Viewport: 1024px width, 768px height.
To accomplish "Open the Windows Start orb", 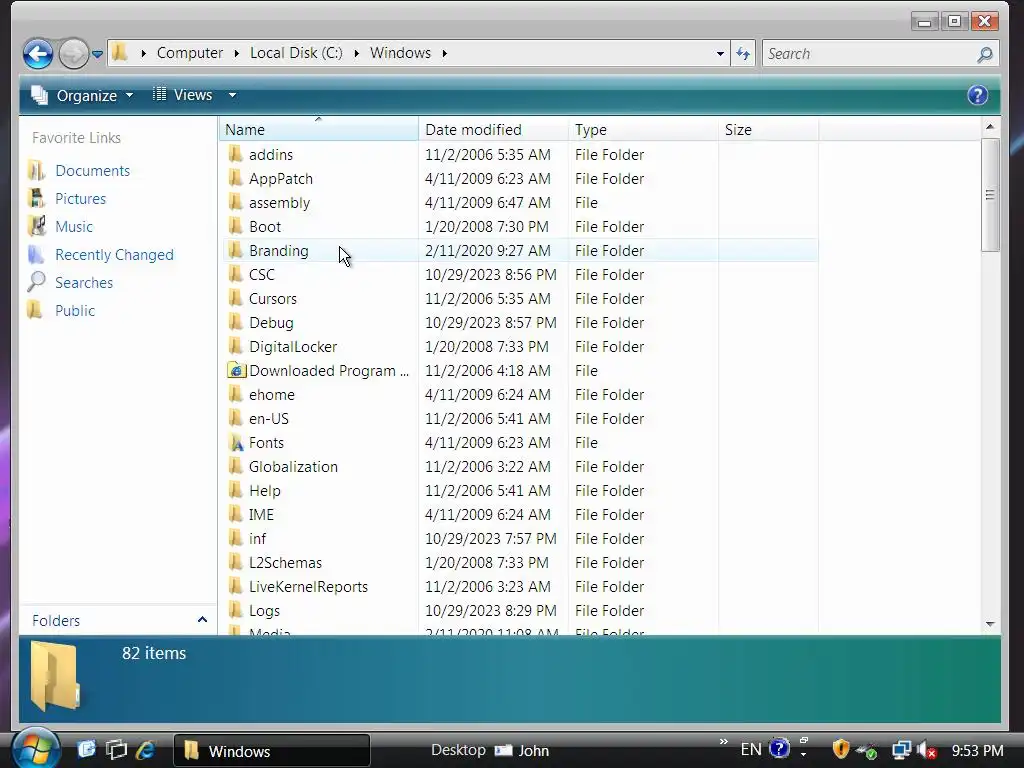I will point(35,748).
